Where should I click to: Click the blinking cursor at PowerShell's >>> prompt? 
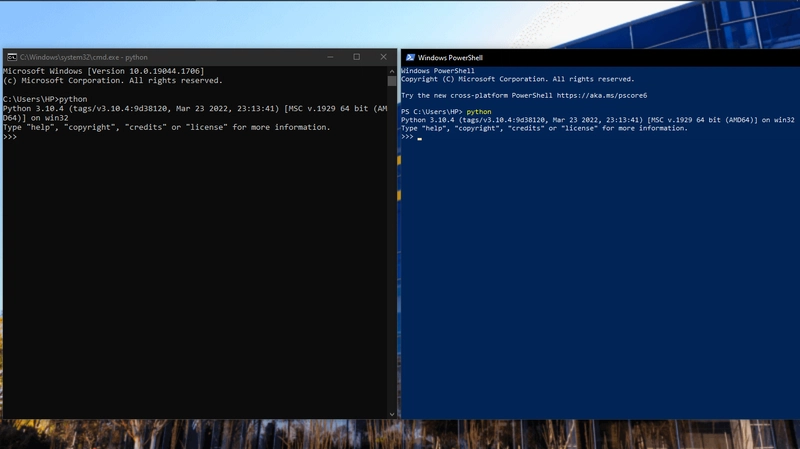coord(420,137)
